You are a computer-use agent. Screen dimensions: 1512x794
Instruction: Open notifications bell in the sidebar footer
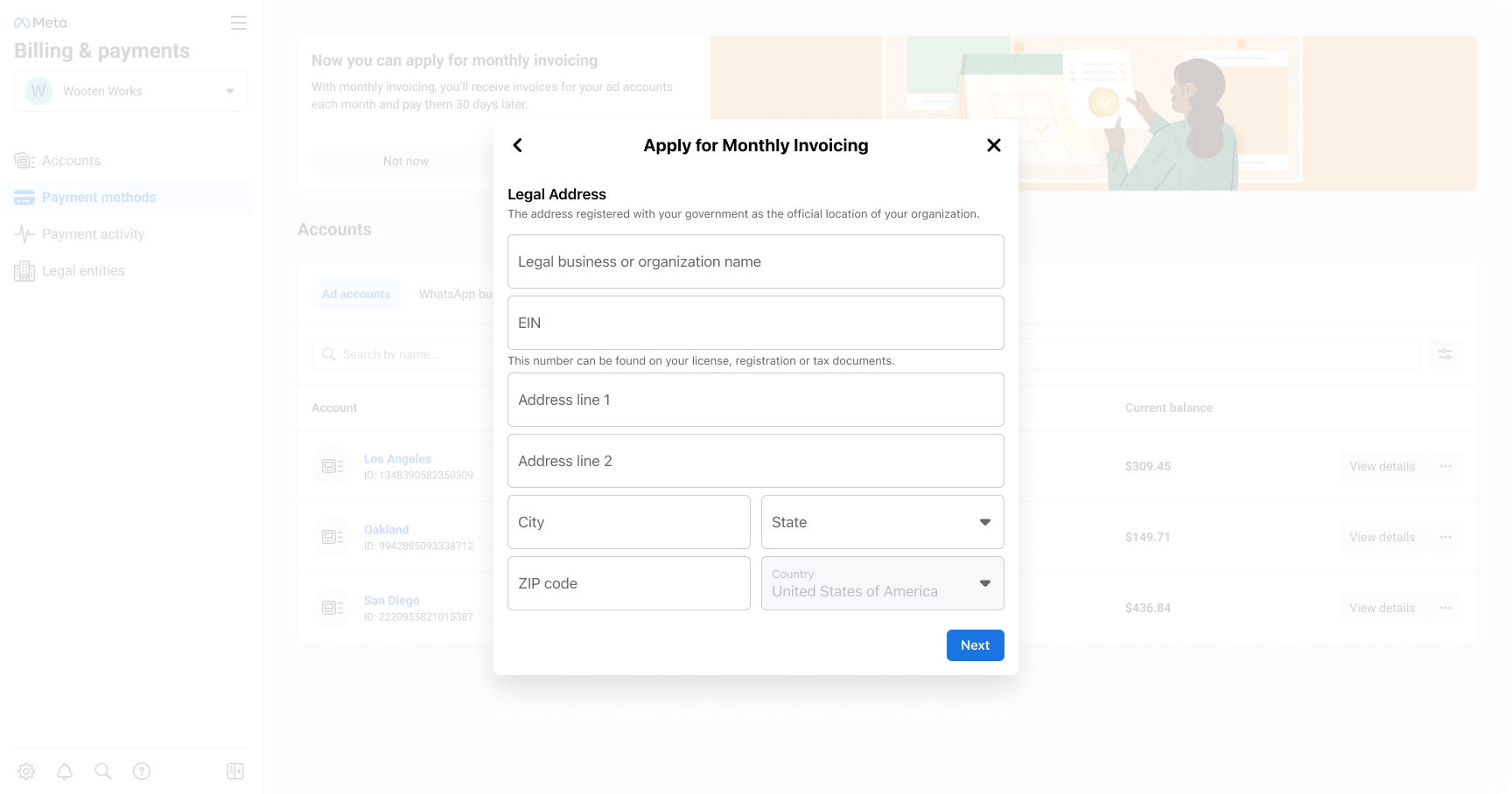(65, 771)
